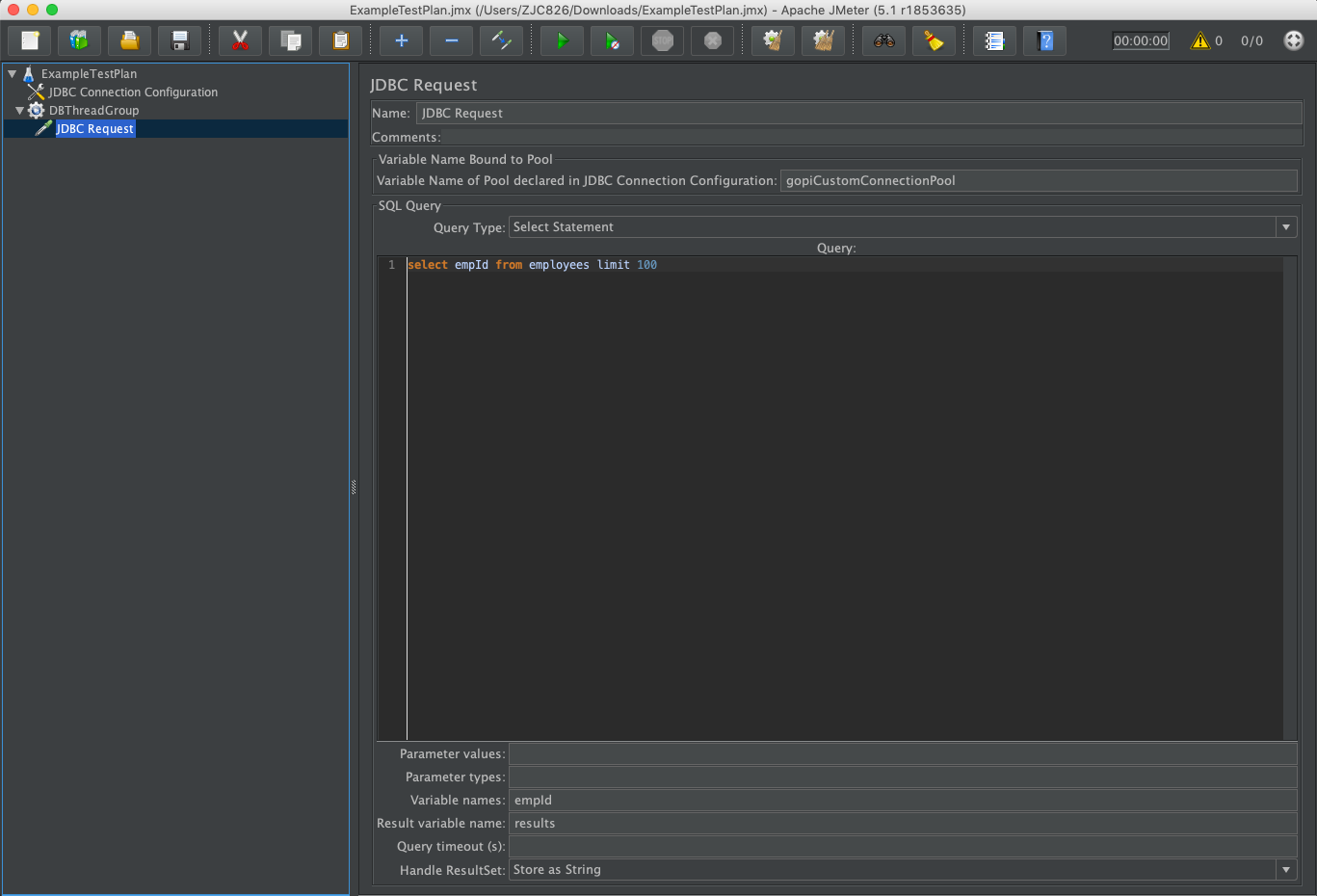This screenshot has height=896, width=1317.
Task: Click the Expand All plus toolbar button
Action: click(x=401, y=40)
